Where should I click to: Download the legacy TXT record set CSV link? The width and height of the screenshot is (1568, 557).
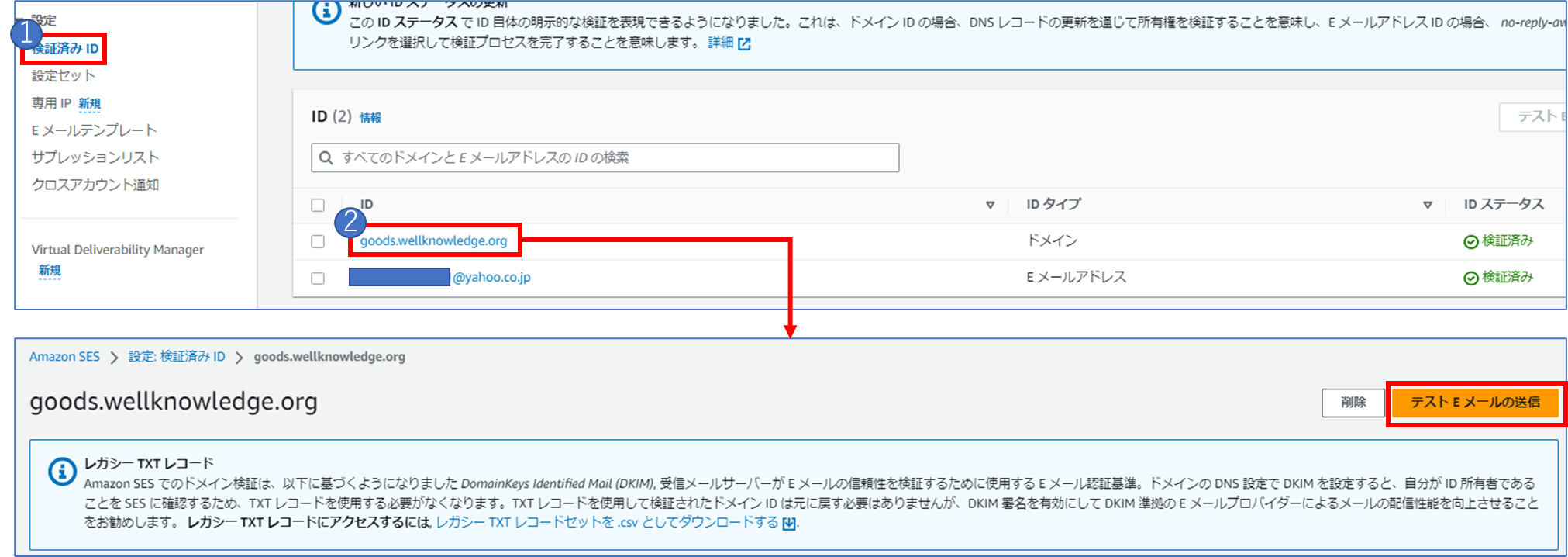coord(607,522)
